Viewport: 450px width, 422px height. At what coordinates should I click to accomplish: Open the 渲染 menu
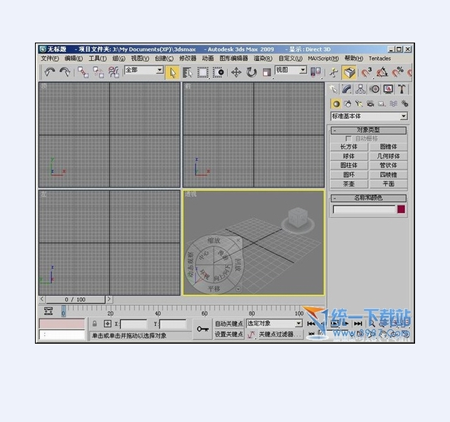coord(263,58)
